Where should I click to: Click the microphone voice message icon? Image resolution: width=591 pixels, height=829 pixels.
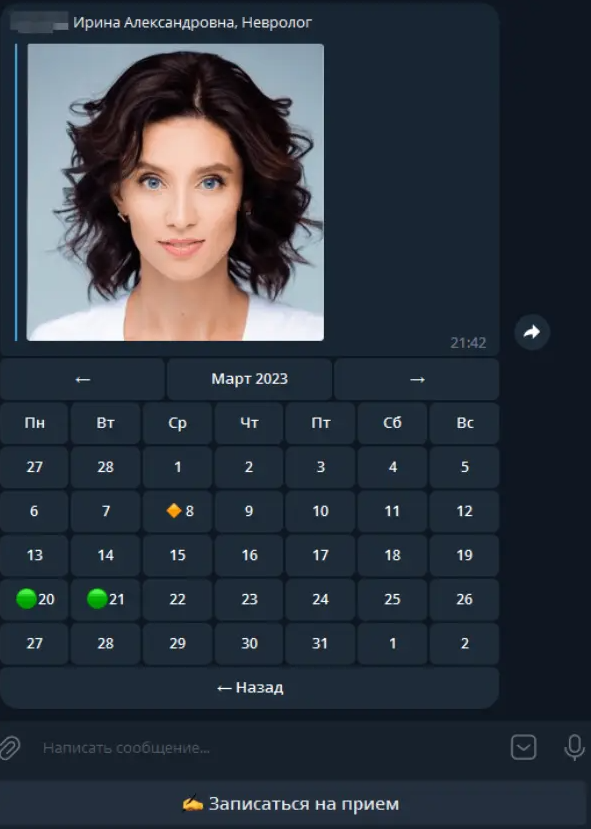pyautogui.click(x=574, y=748)
